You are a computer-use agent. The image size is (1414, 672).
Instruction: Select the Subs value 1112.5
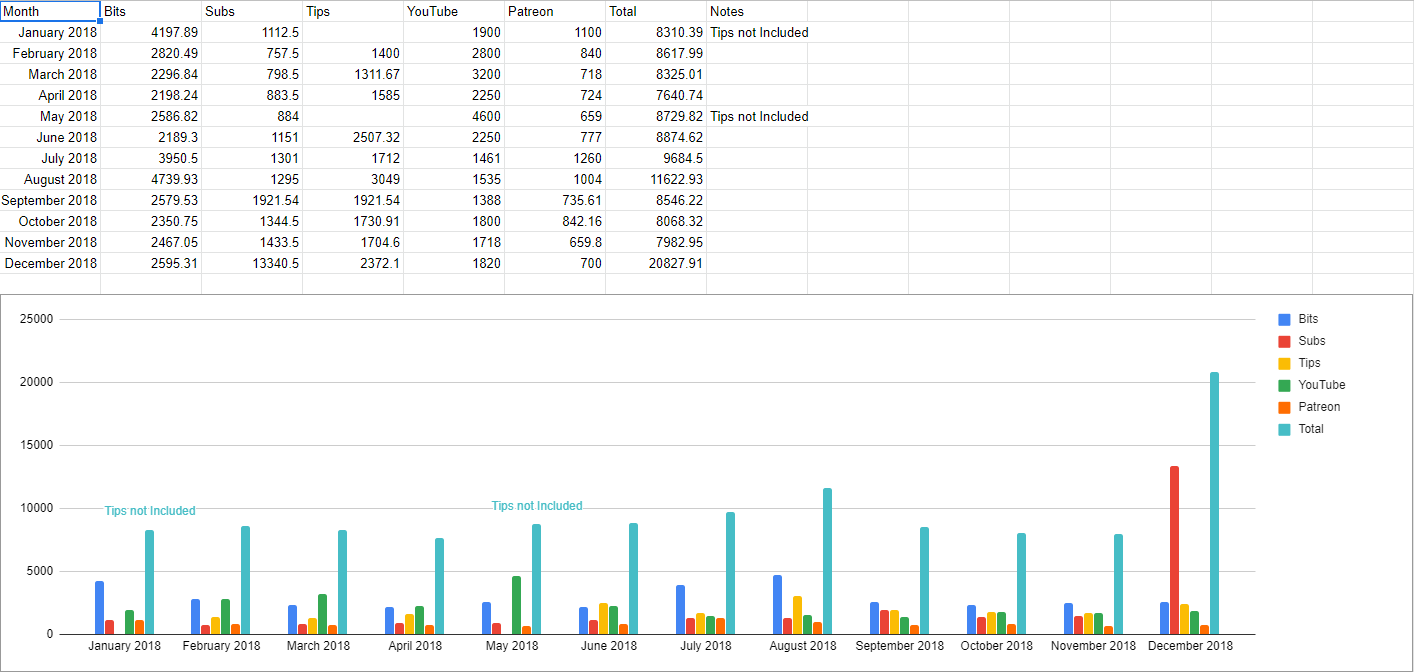252,32
